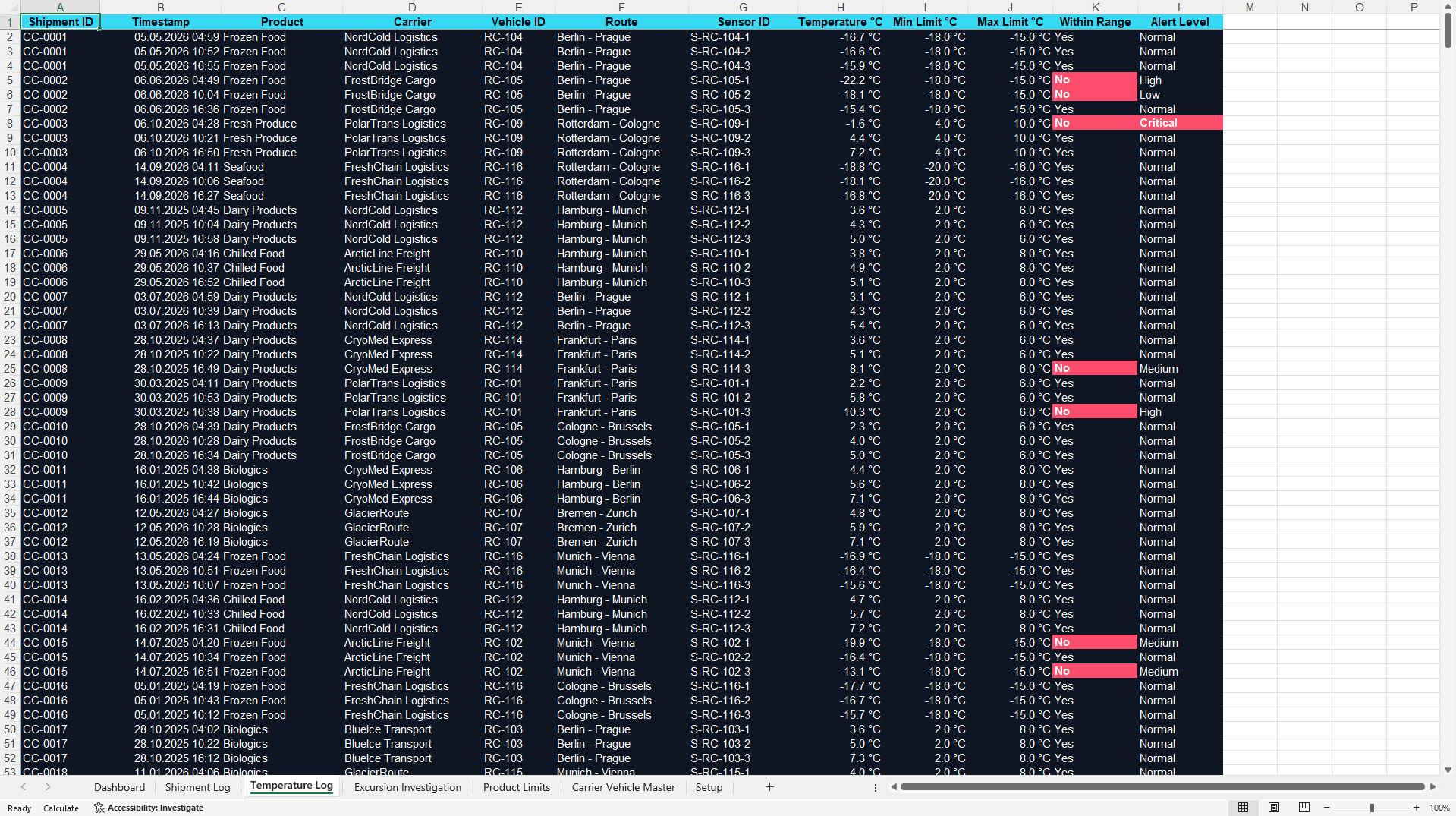This screenshot has height=816, width=1456.
Task: Switch to the Product Limits sheet tab
Action: pyautogui.click(x=517, y=787)
